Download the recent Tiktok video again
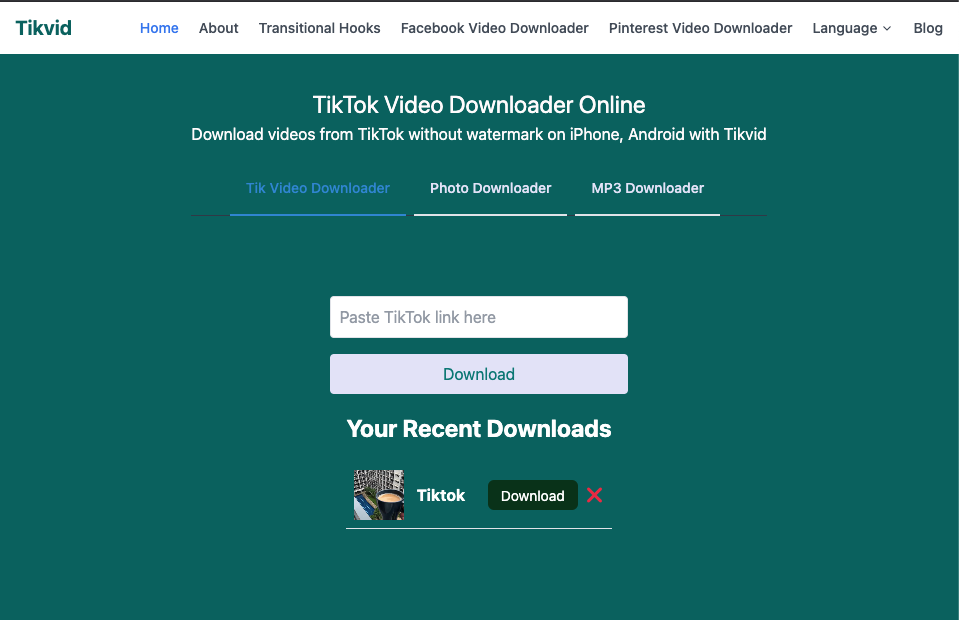The width and height of the screenshot is (959, 620). 533,495
